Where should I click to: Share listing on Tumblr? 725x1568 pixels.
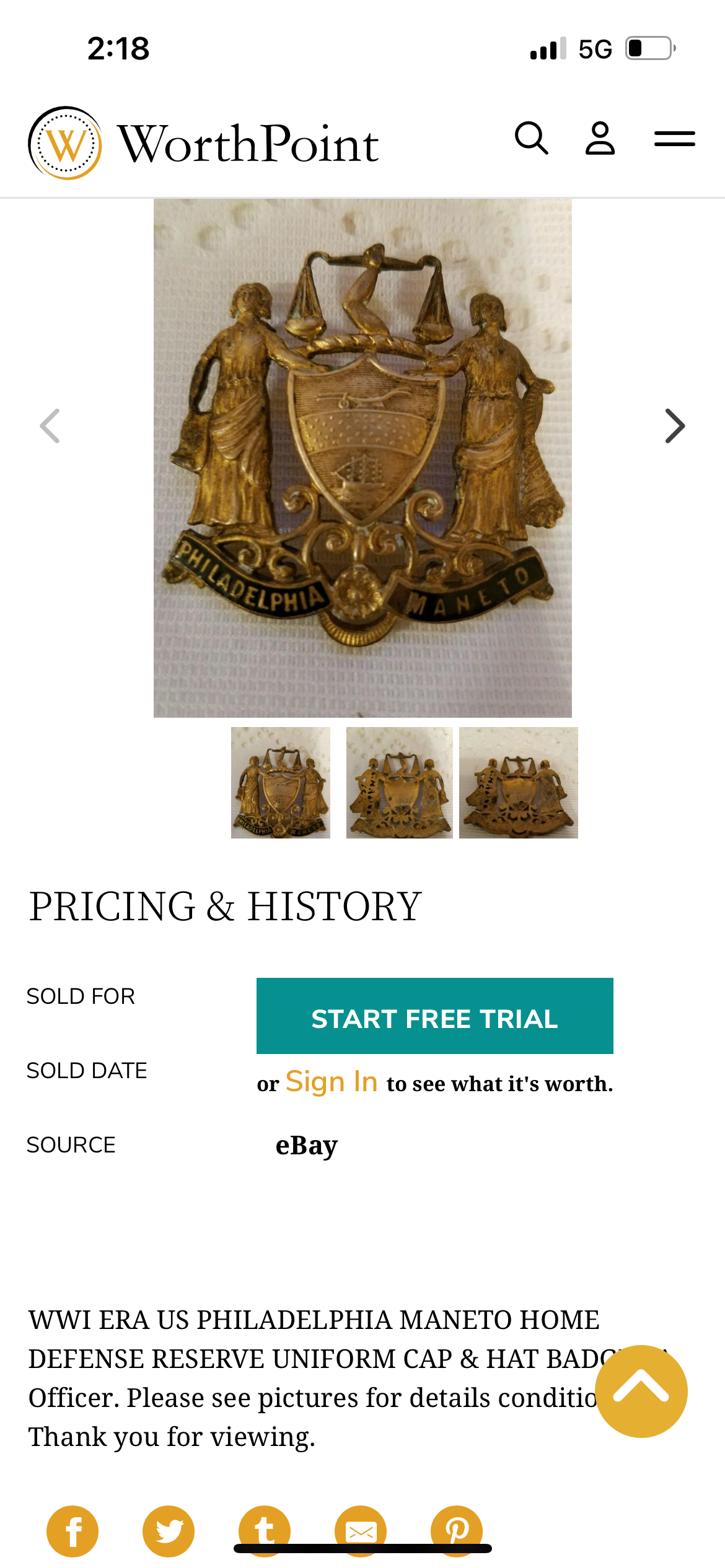(x=265, y=1530)
